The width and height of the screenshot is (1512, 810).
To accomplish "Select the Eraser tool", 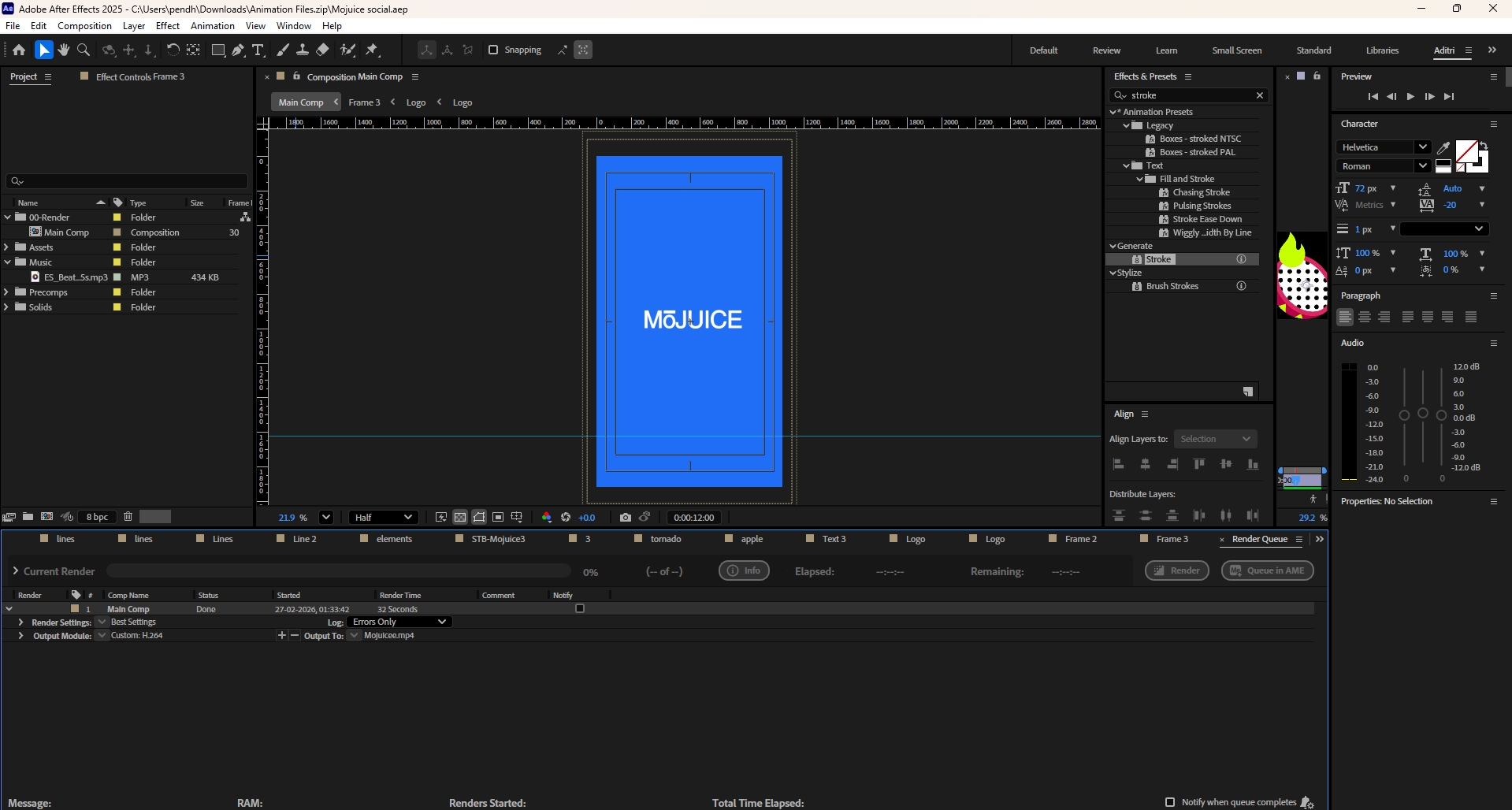I will [322, 50].
